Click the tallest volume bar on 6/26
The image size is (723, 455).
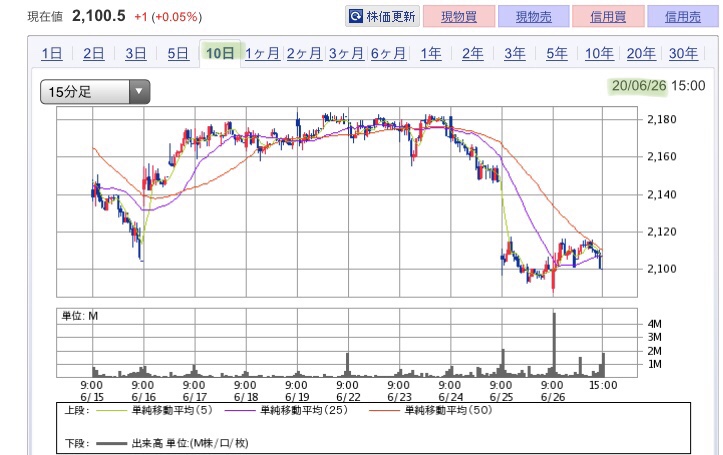[x=554, y=345]
